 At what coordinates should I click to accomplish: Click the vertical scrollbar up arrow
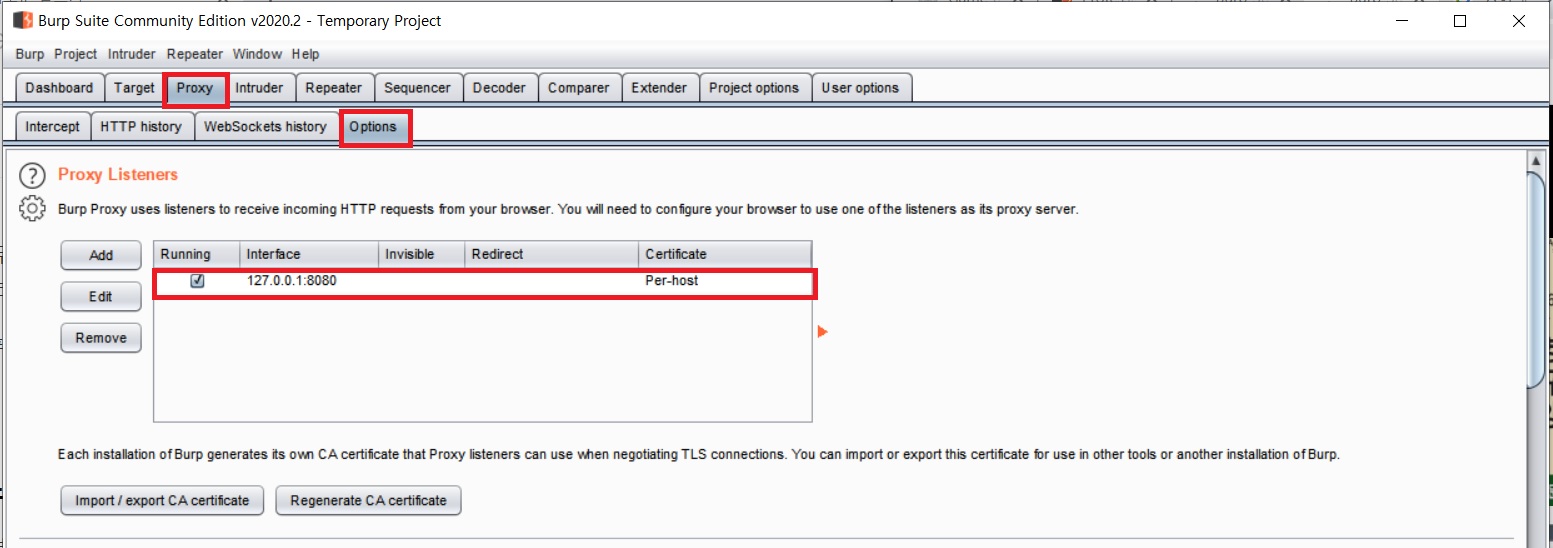tap(1538, 161)
